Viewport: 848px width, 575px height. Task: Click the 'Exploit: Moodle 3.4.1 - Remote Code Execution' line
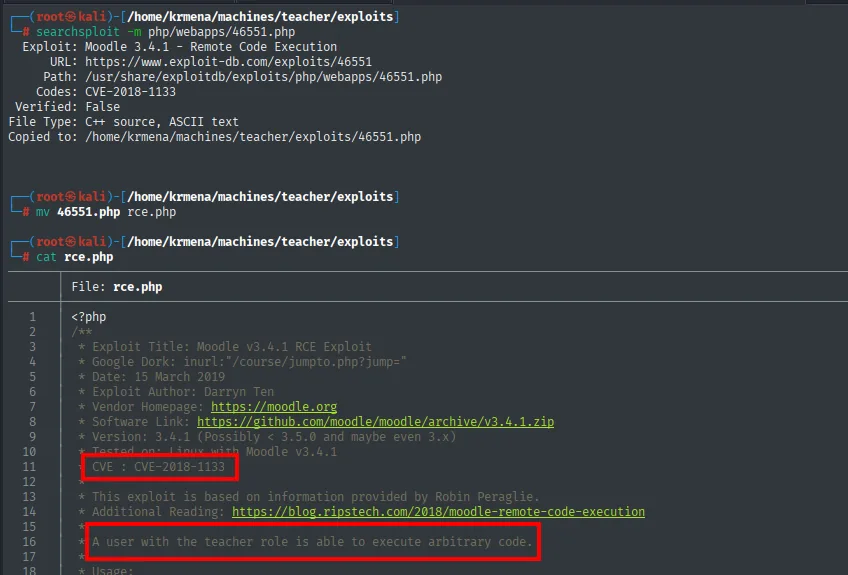180,47
